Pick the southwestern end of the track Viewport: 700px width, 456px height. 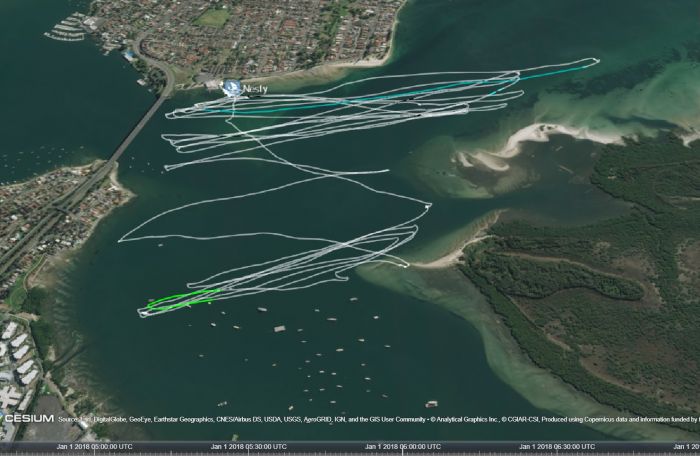point(141,314)
